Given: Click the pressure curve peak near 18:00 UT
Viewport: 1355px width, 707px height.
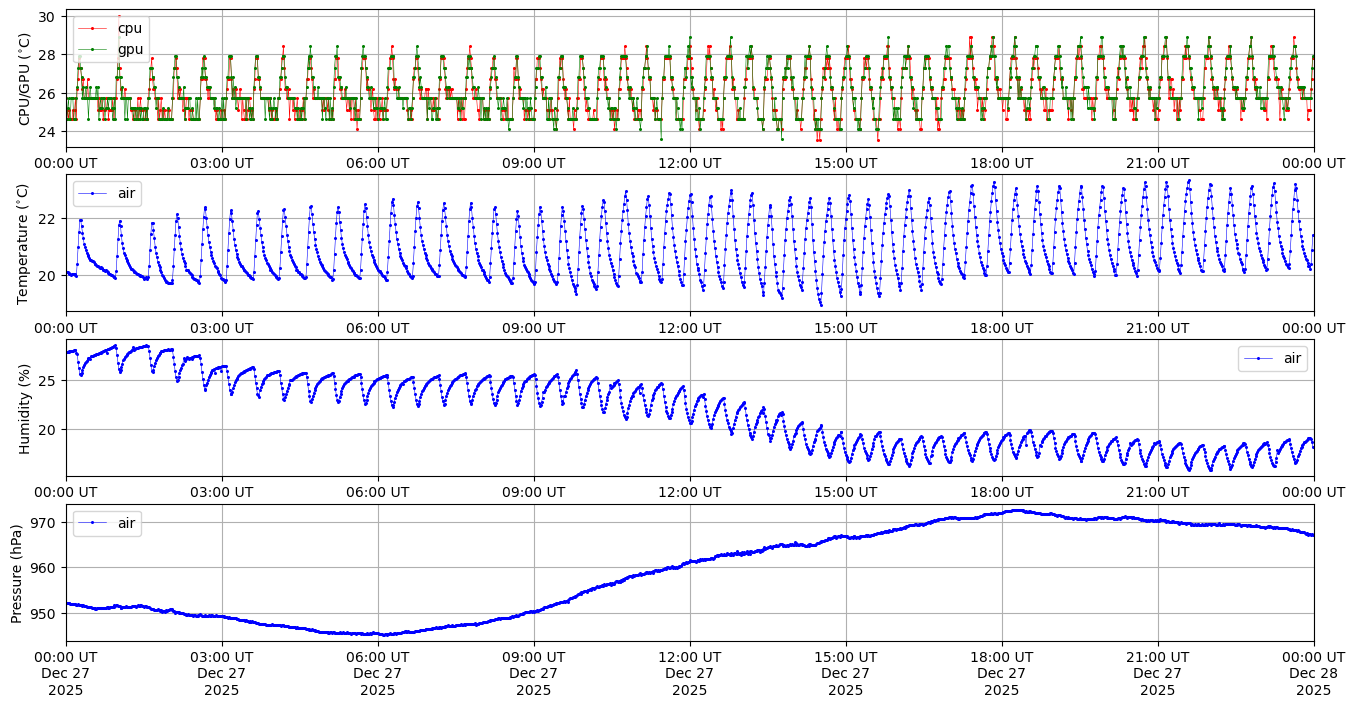Looking at the screenshot, I should (x=1016, y=511).
